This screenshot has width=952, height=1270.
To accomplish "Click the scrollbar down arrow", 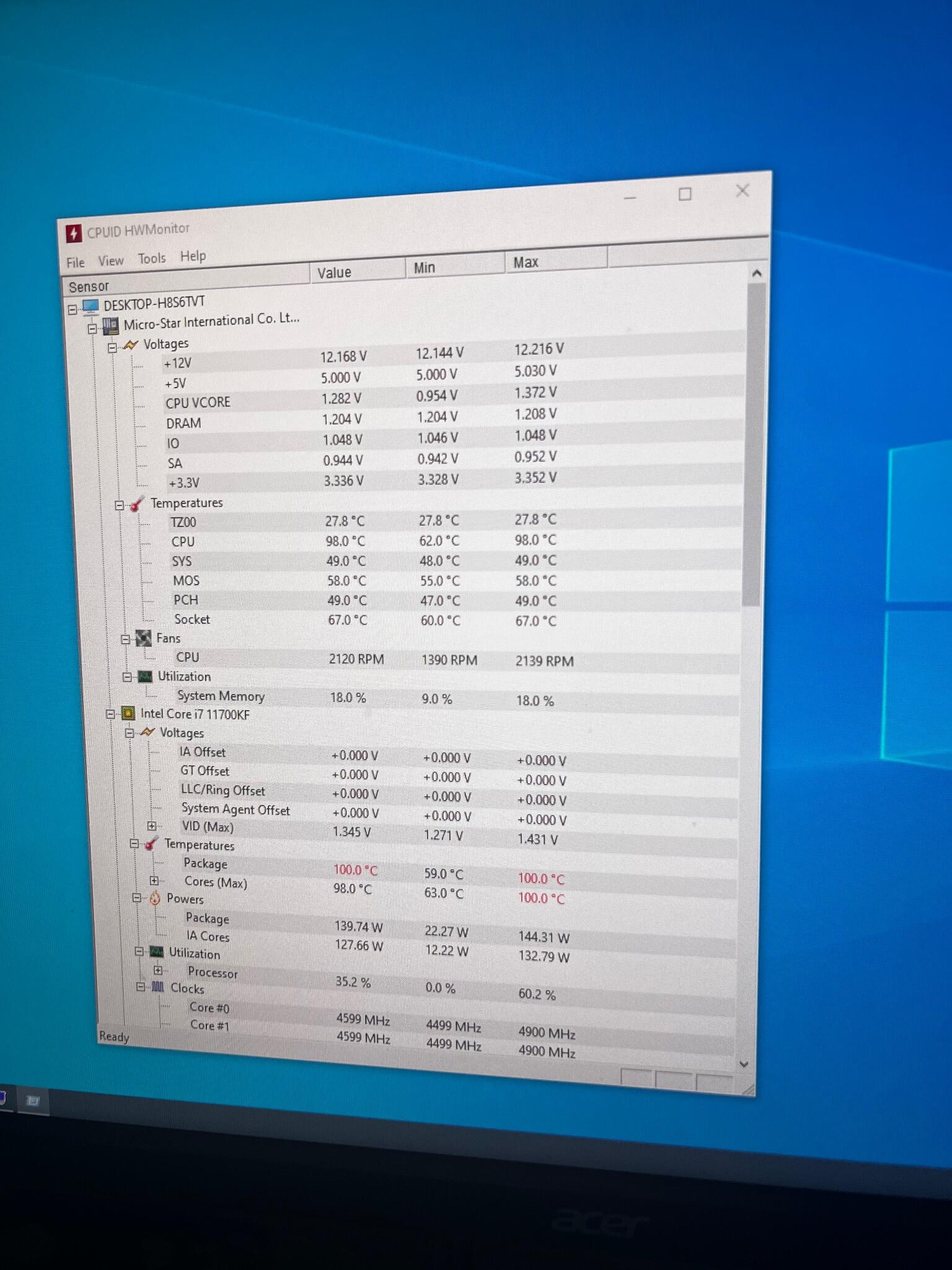I will click(x=744, y=1064).
